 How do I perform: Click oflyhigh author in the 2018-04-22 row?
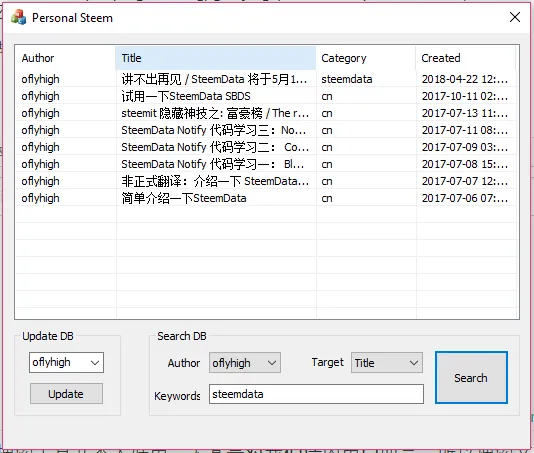click(41, 79)
